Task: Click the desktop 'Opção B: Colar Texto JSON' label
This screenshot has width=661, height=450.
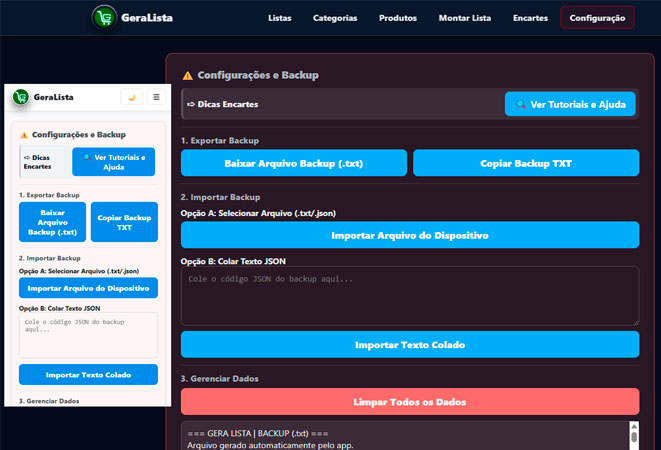Action: pyautogui.click(x=233, y=261)
